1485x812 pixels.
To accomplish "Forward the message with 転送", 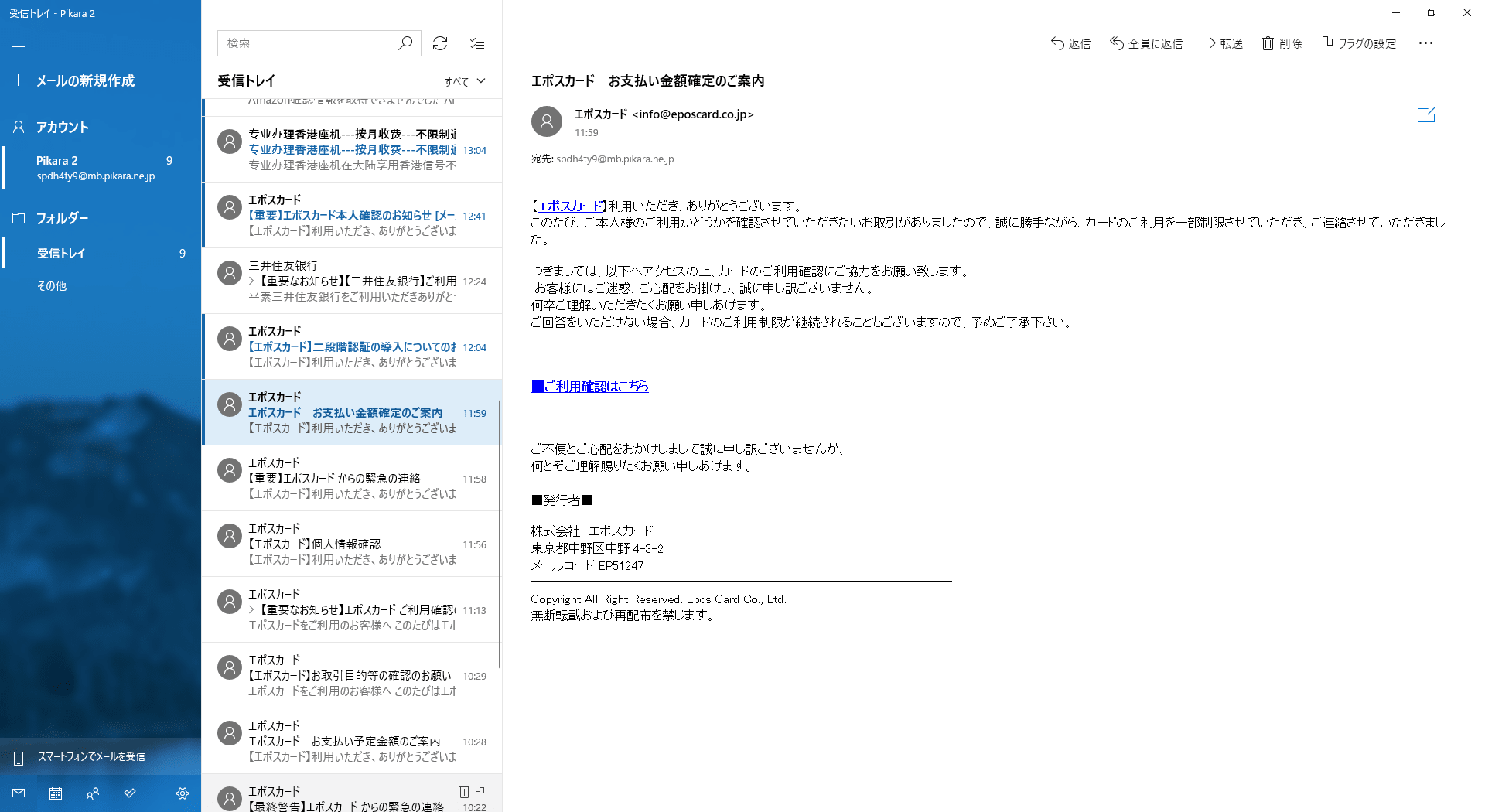I will coord(1222,43).
